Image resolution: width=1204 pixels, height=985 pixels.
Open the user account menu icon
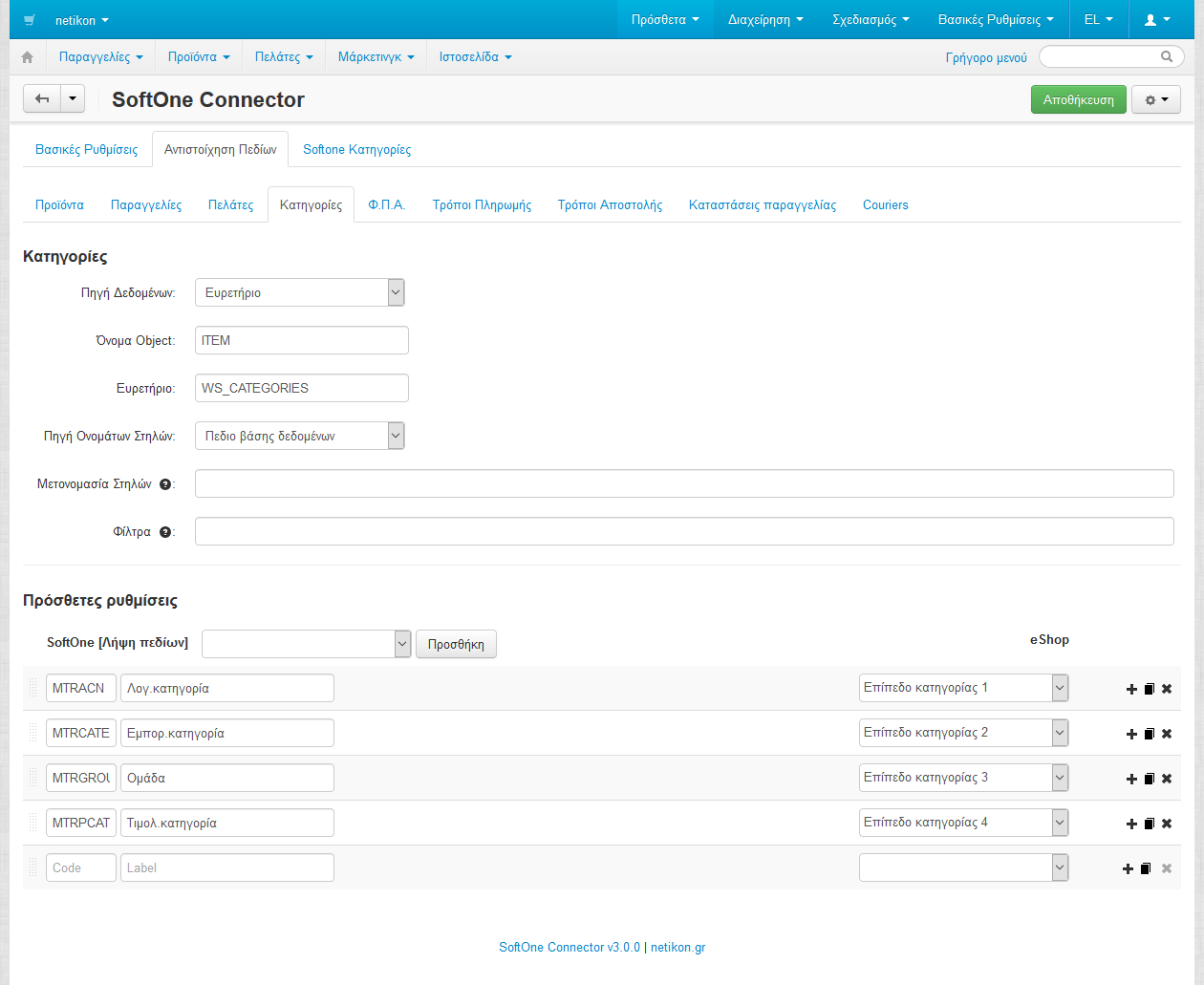1156,20
